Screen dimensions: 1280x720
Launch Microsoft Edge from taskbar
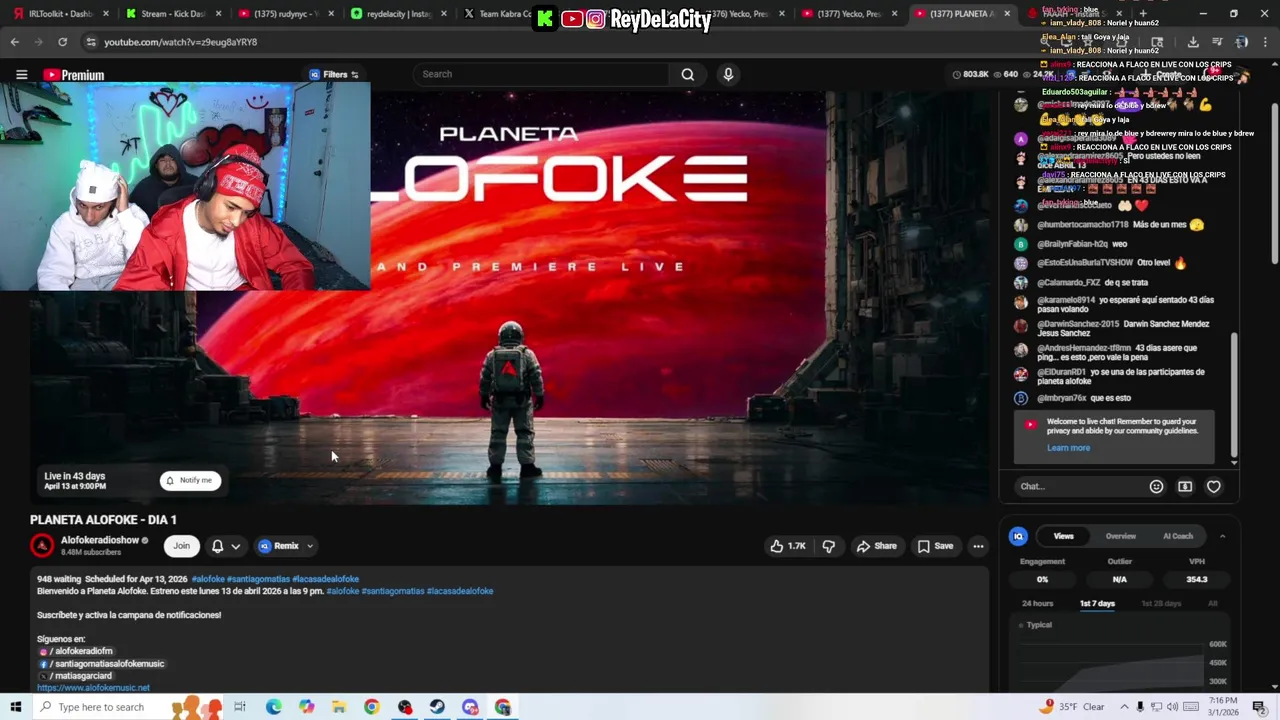coord(273,707)
